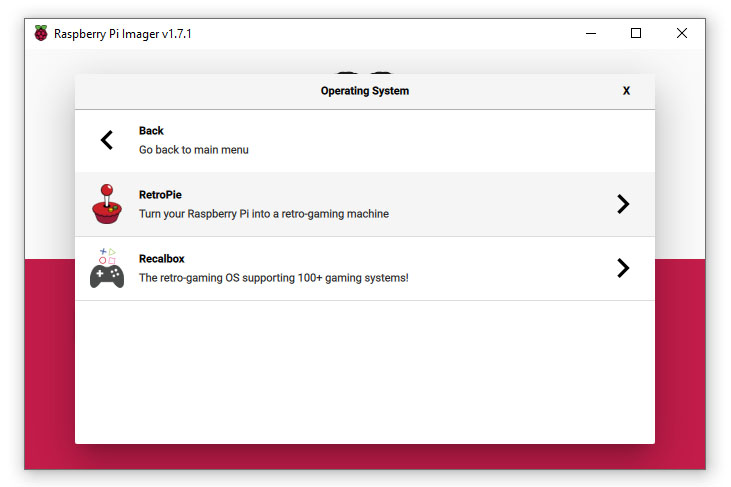Click the Raspberry Pi logo in title bar
This screenshot has width=731, height=487.
pos(41,33)
